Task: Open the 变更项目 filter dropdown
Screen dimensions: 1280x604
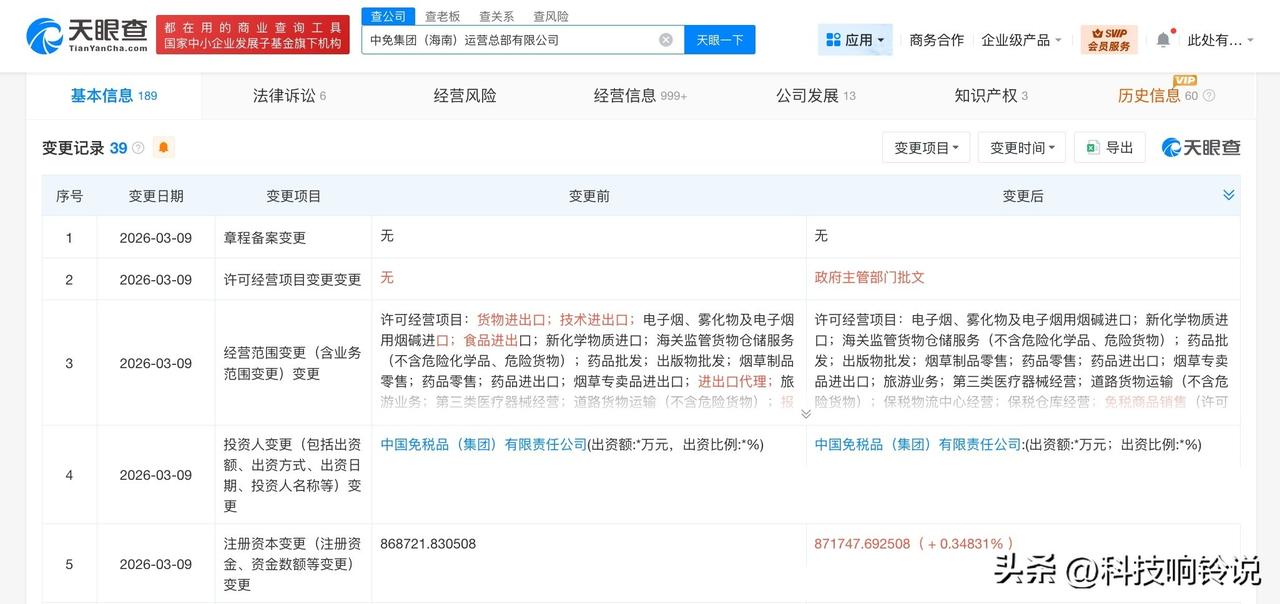Action: 926,148
